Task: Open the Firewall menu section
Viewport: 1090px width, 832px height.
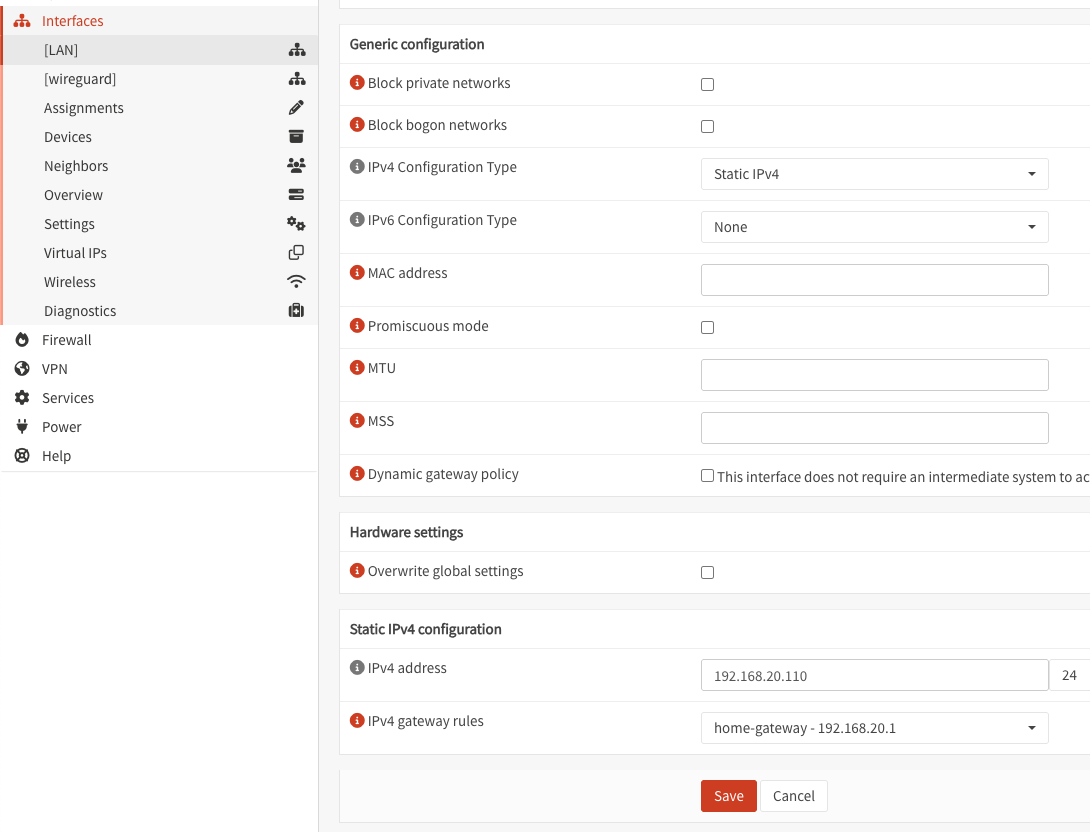Action: coord(66,340)
